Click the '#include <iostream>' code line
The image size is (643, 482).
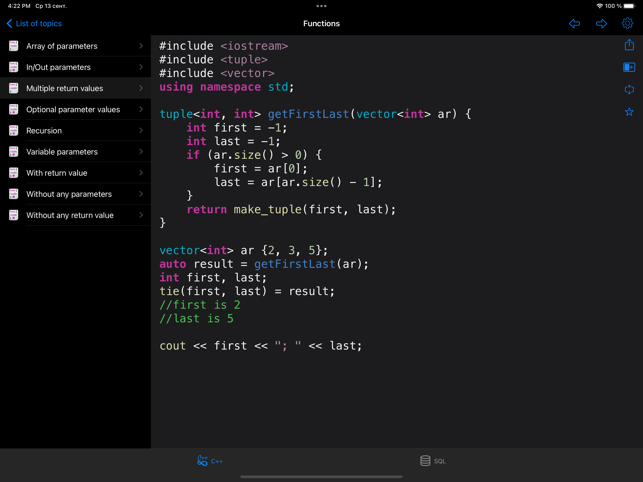223,46
